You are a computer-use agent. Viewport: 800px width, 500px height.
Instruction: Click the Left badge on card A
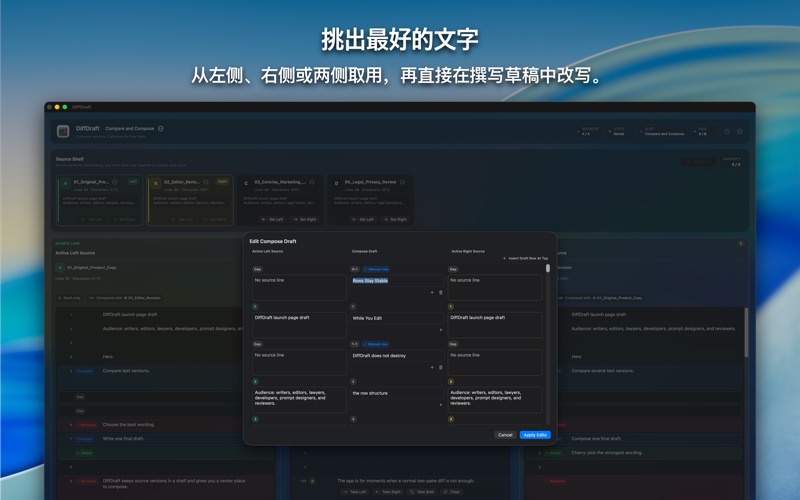coord(133,182)
